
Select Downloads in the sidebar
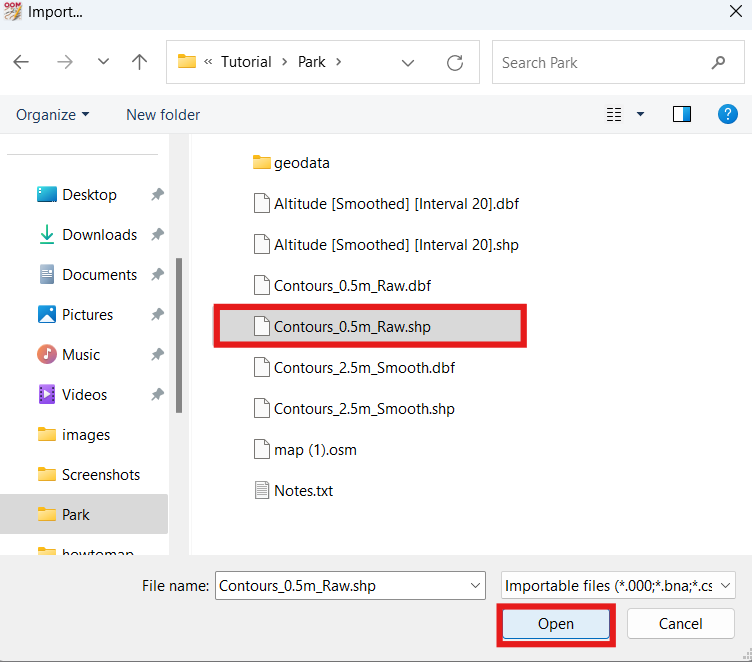[x=99, y=235]
